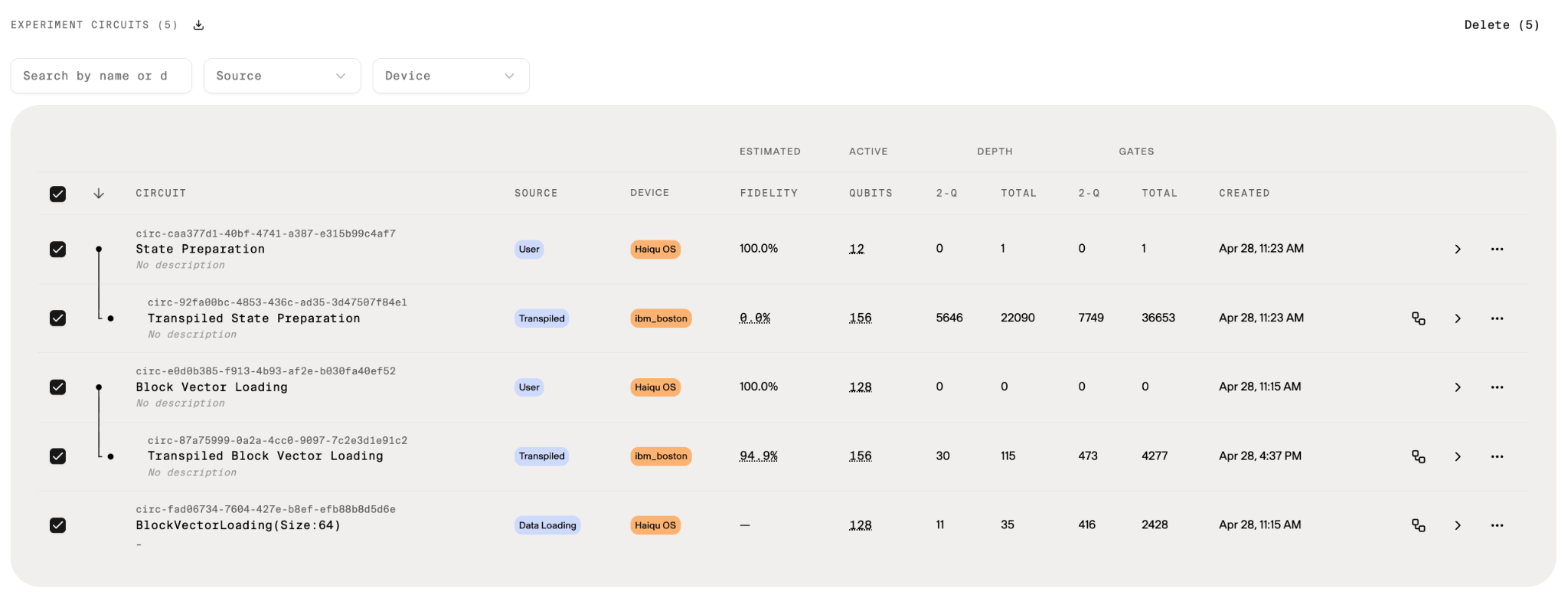Open the BlockVectorLoading(Size:64) circuit name
The image size is (1568, 601).
(238, 525)
